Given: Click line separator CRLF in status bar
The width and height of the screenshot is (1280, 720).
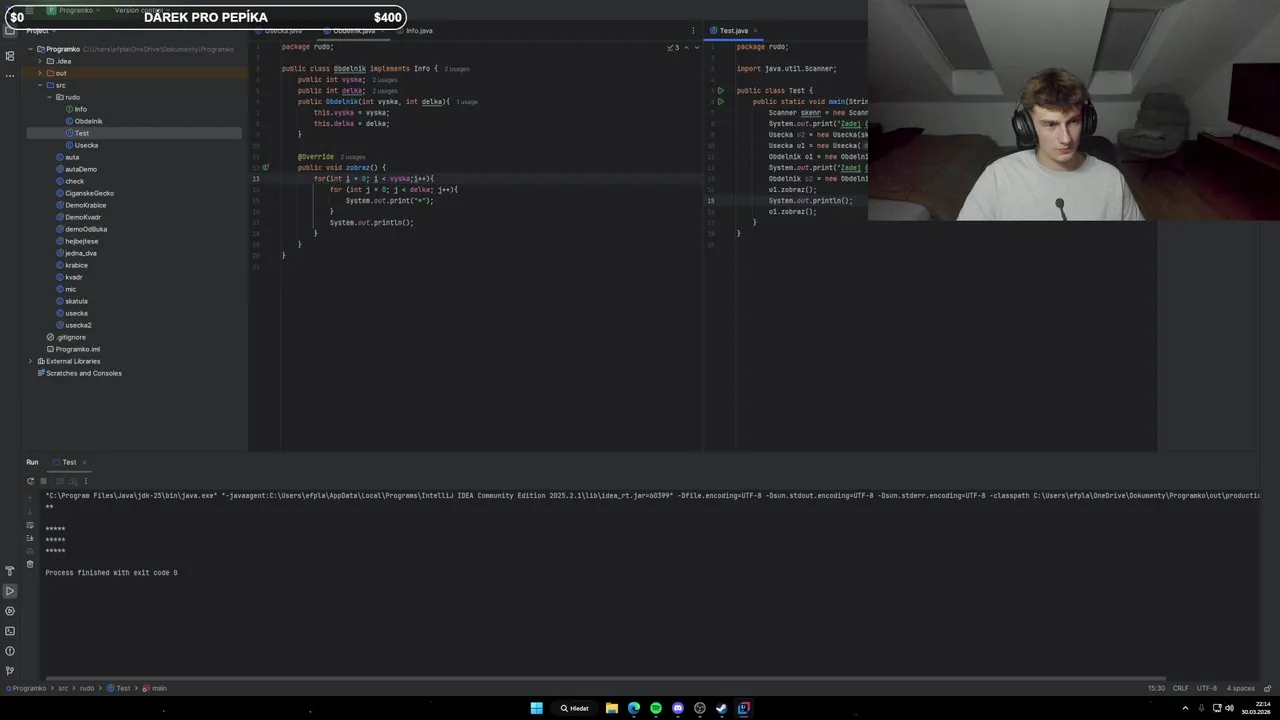Looking at the screenshot, I should coord(1181,688).
